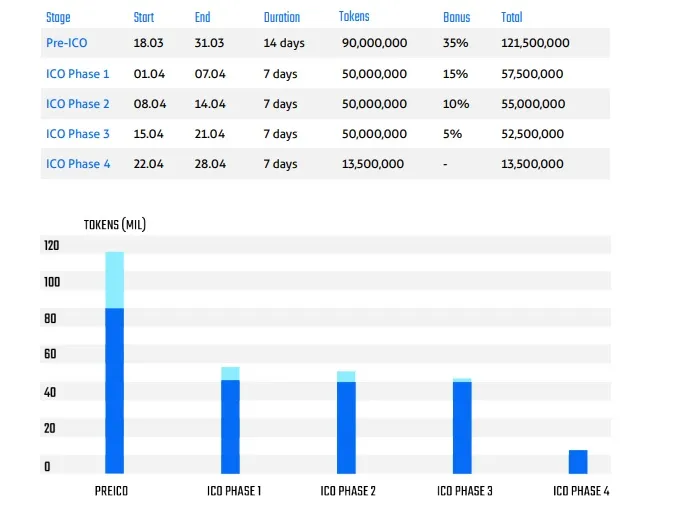Select the 14.04 end date cell

click(x=210, y=104)
